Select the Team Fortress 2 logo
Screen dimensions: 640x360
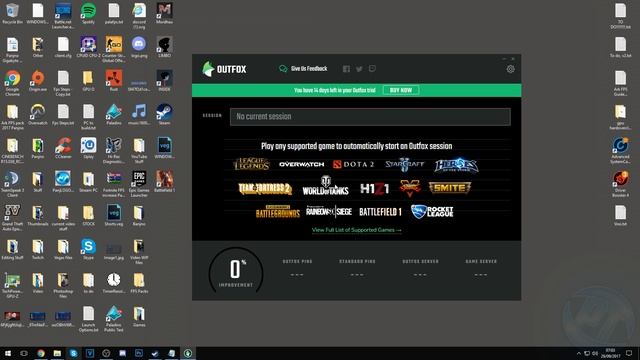tap(265, 189)
